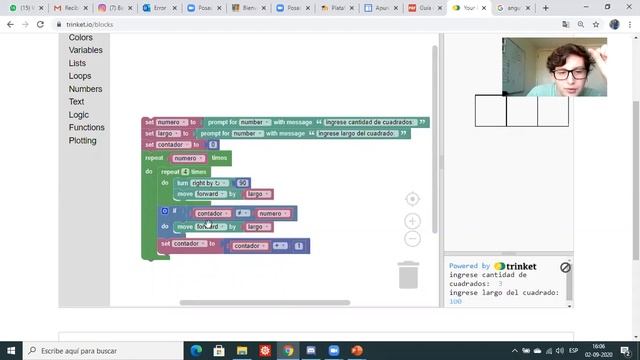Show hidden system tray icons

(515, 351)
